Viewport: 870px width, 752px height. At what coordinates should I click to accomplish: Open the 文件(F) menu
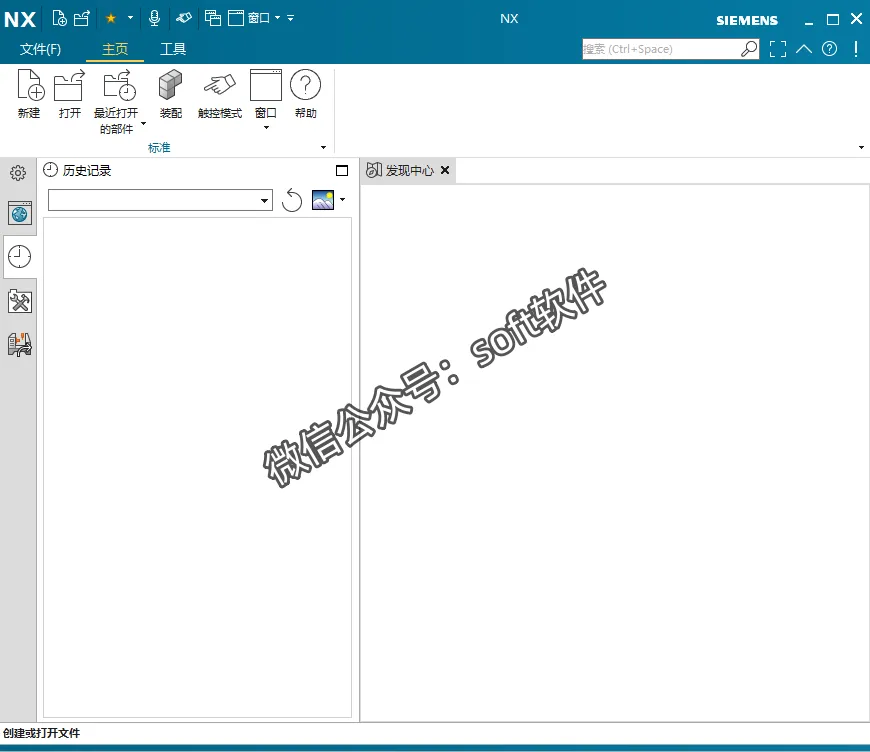pos(41,49)
